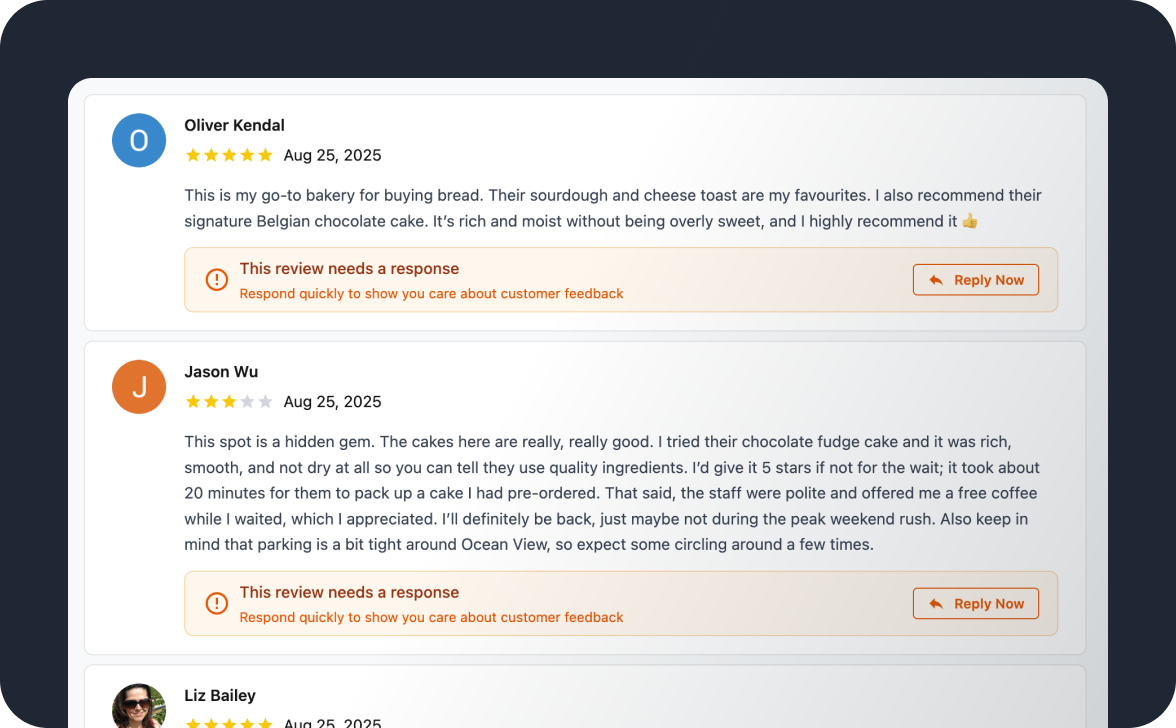Click the three-star rating row on Jason Wu's review
Viewport: 1176px width, 728px height.
point(228,401)
